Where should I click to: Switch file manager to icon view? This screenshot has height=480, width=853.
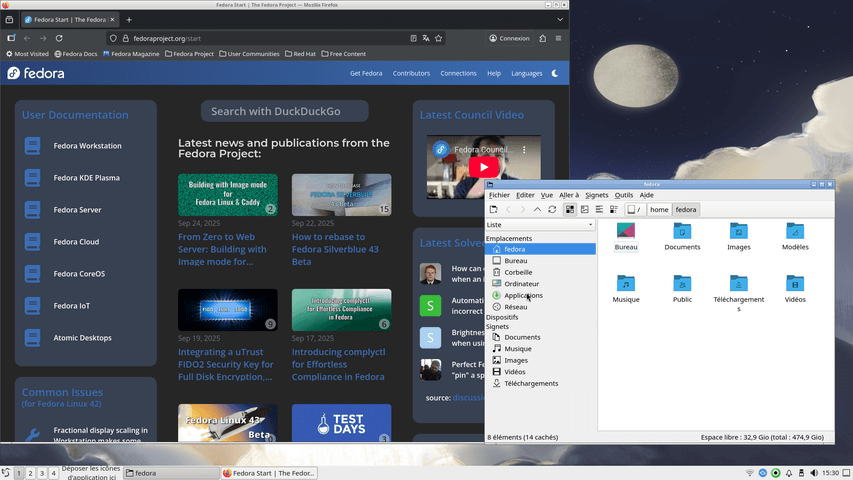point(570,210)
